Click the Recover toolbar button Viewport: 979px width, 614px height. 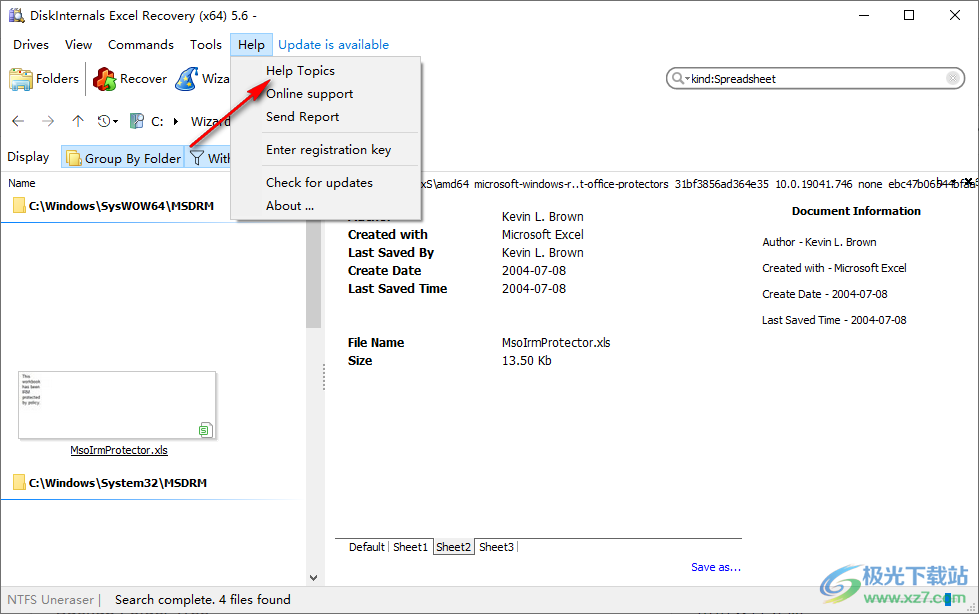click(130, 79)
